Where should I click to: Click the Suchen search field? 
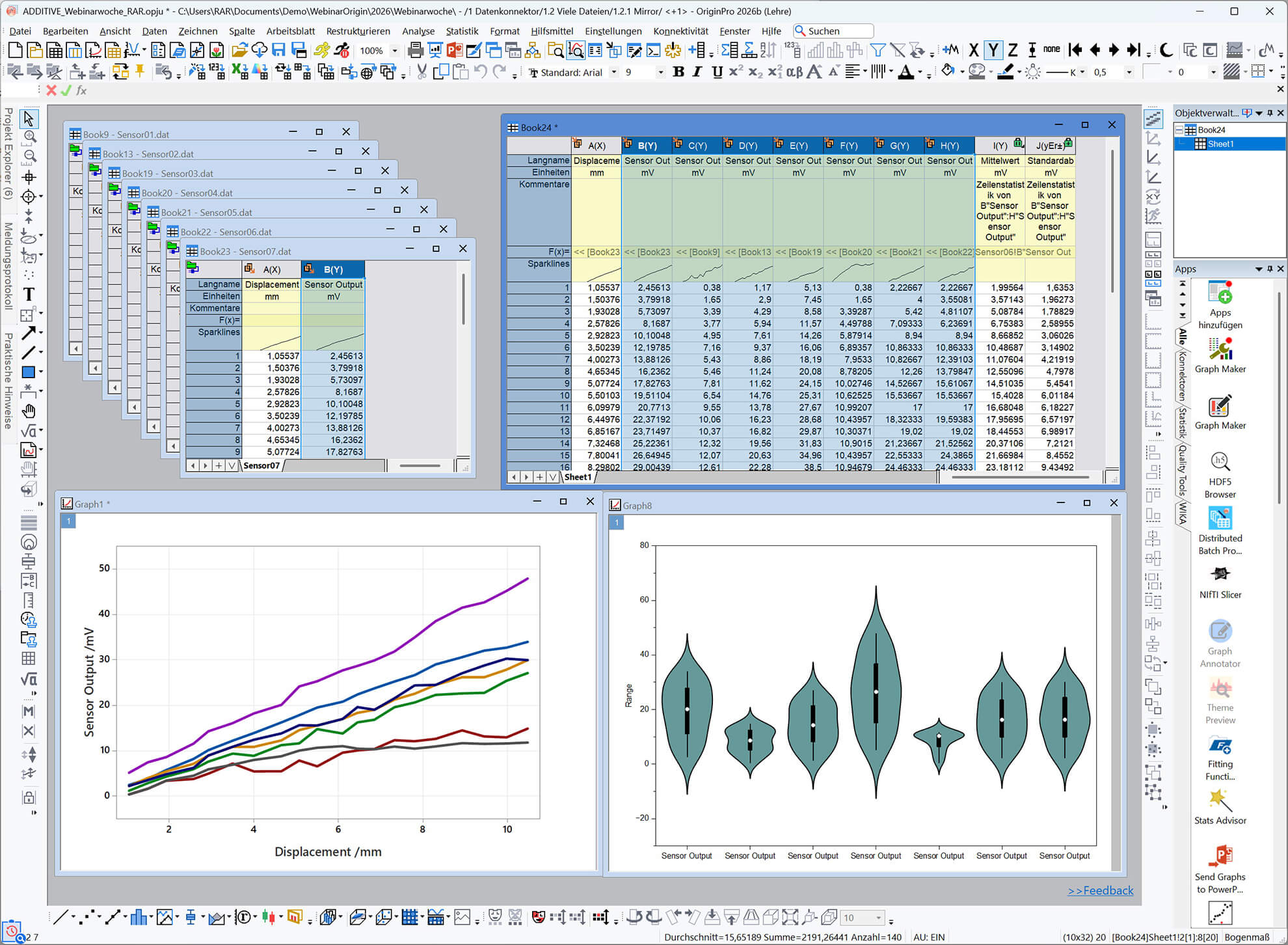[833, 31]
